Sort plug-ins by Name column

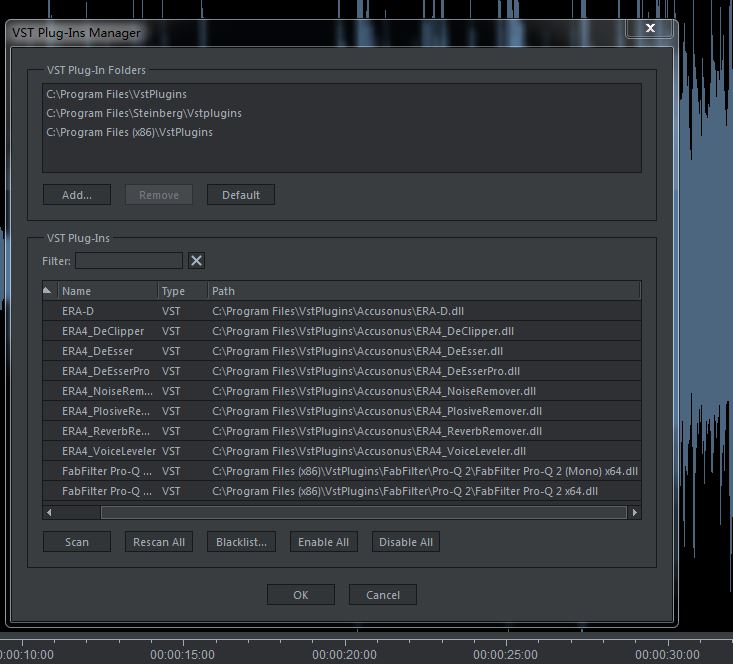point(107,291)
